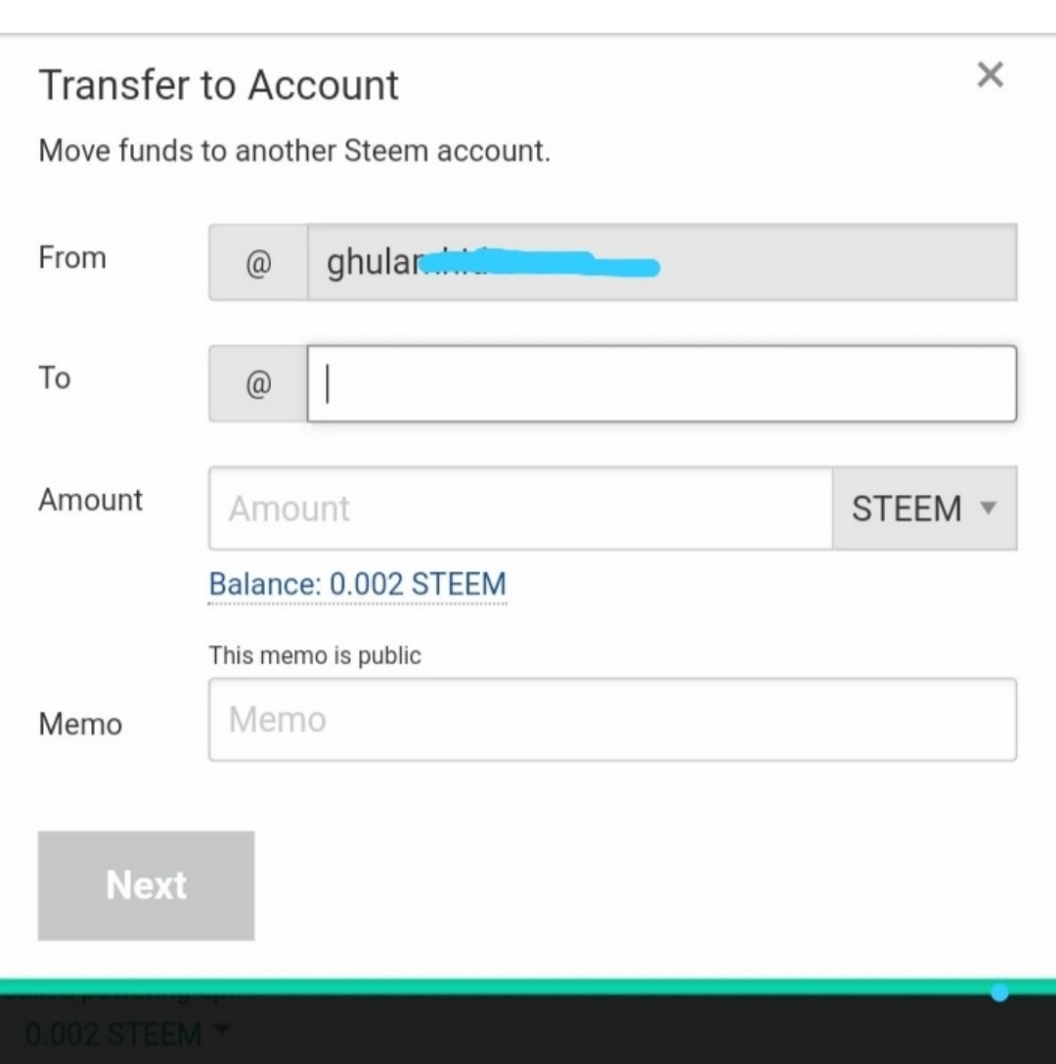Click the @ symbol beside To field
Screen dimensions: 1056x1064
[258, 384]
